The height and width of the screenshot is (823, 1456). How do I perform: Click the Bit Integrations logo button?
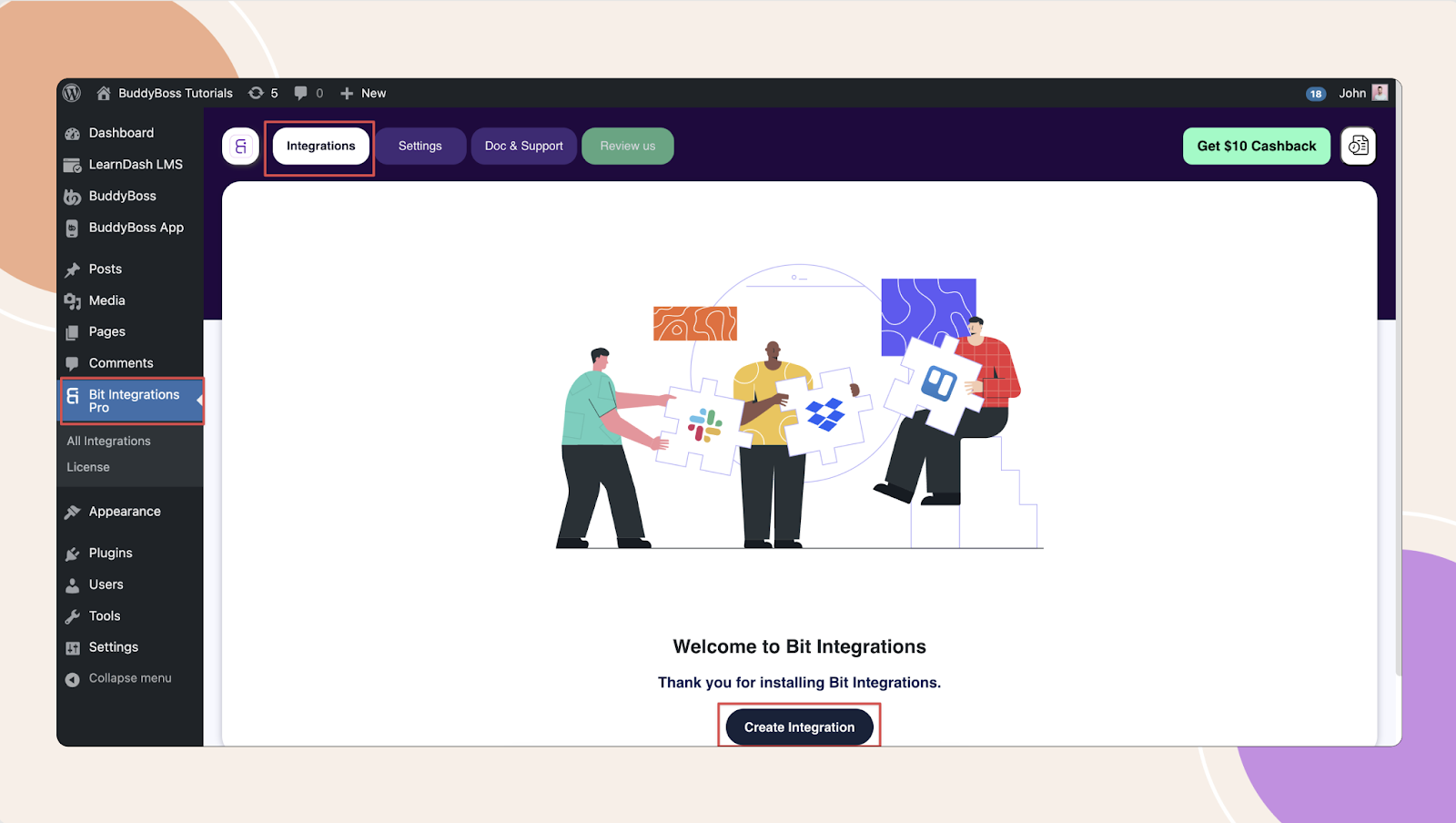[241, 146]
